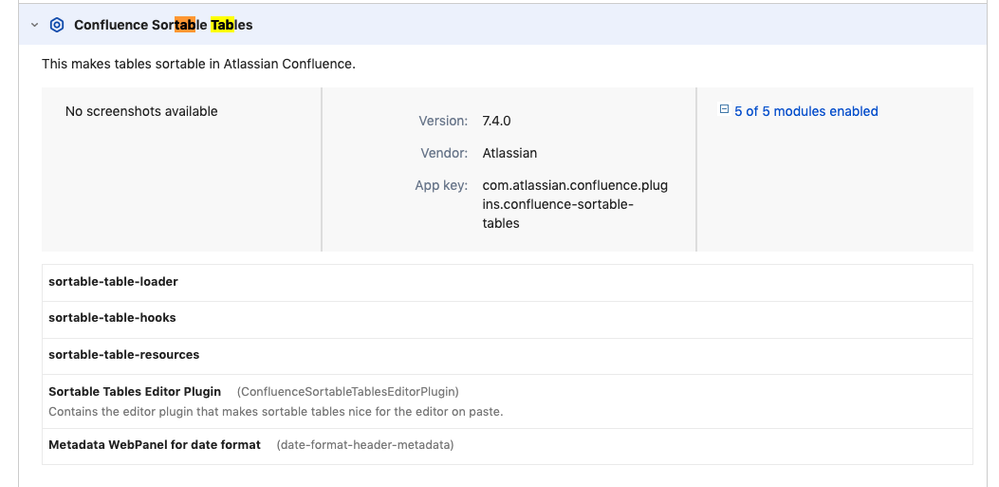This screenshot has width=999, height=487.
Task: Click the Vendor label
Action: point(444,153)
